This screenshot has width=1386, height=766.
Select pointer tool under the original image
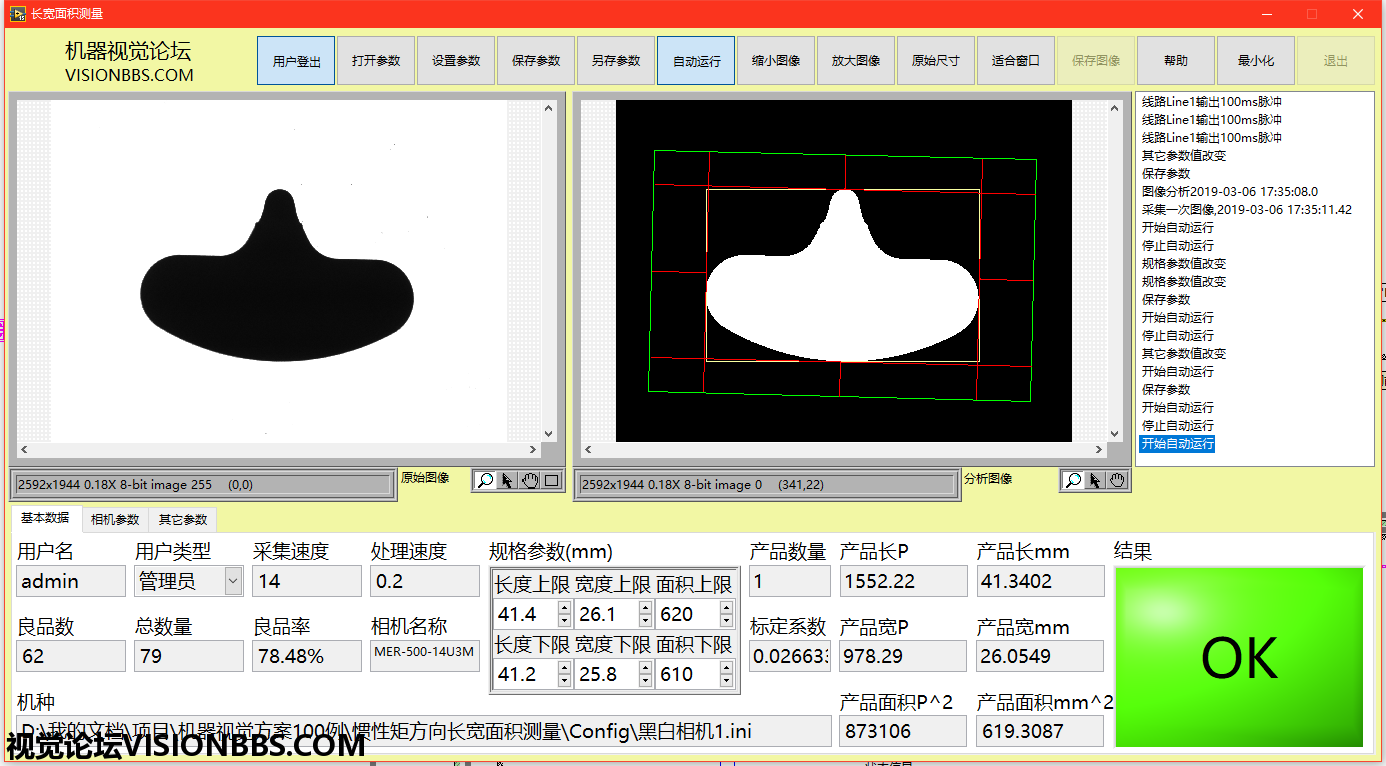(507, 480)
